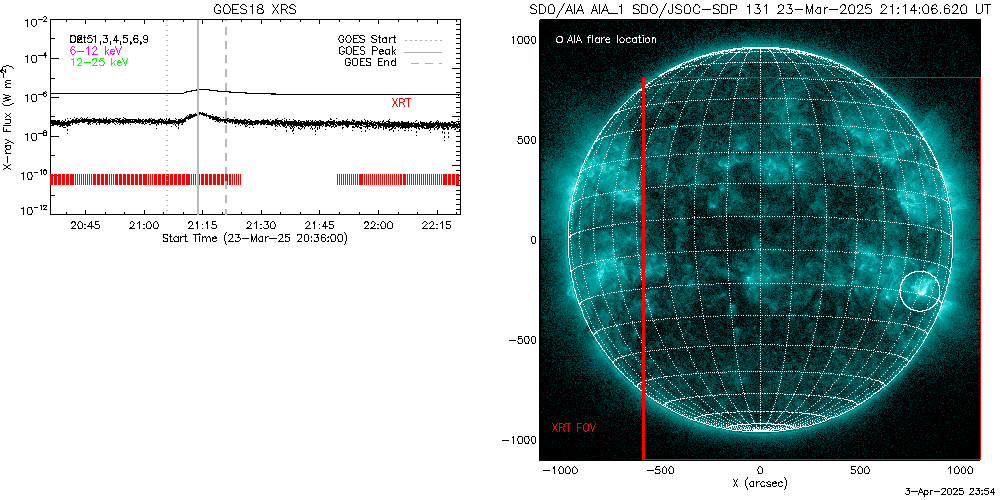Click the 1000 label on solar X axis
The width and height of the screenshot is (1000, 500).
(x=960, y=471)
